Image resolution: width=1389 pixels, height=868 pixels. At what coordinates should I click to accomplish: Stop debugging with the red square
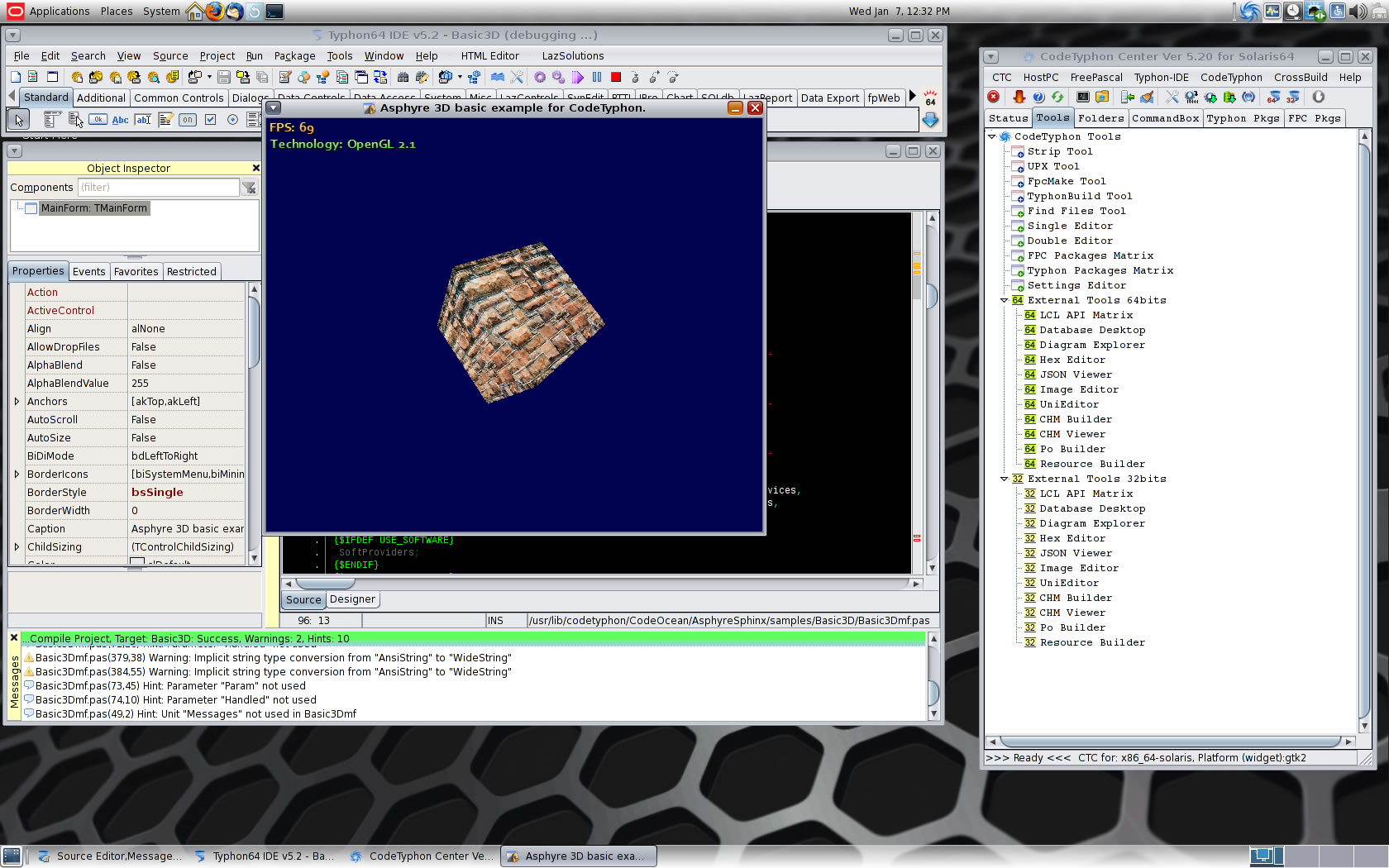click(616, 77)
